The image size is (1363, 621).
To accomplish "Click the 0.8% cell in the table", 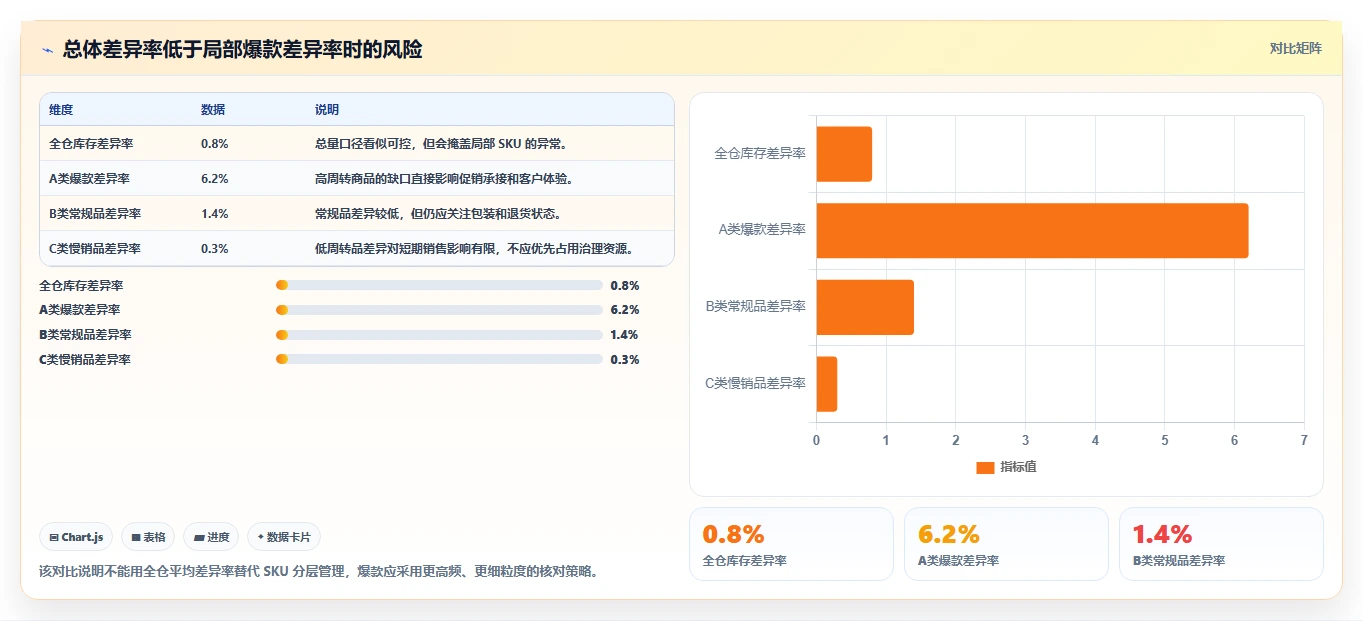I will 215,144.
